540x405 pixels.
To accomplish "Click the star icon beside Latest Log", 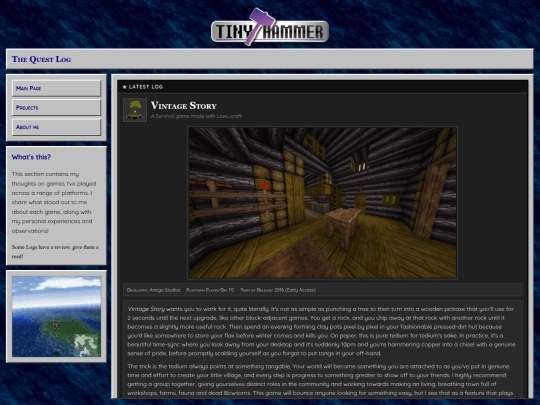I will point(125,87).
